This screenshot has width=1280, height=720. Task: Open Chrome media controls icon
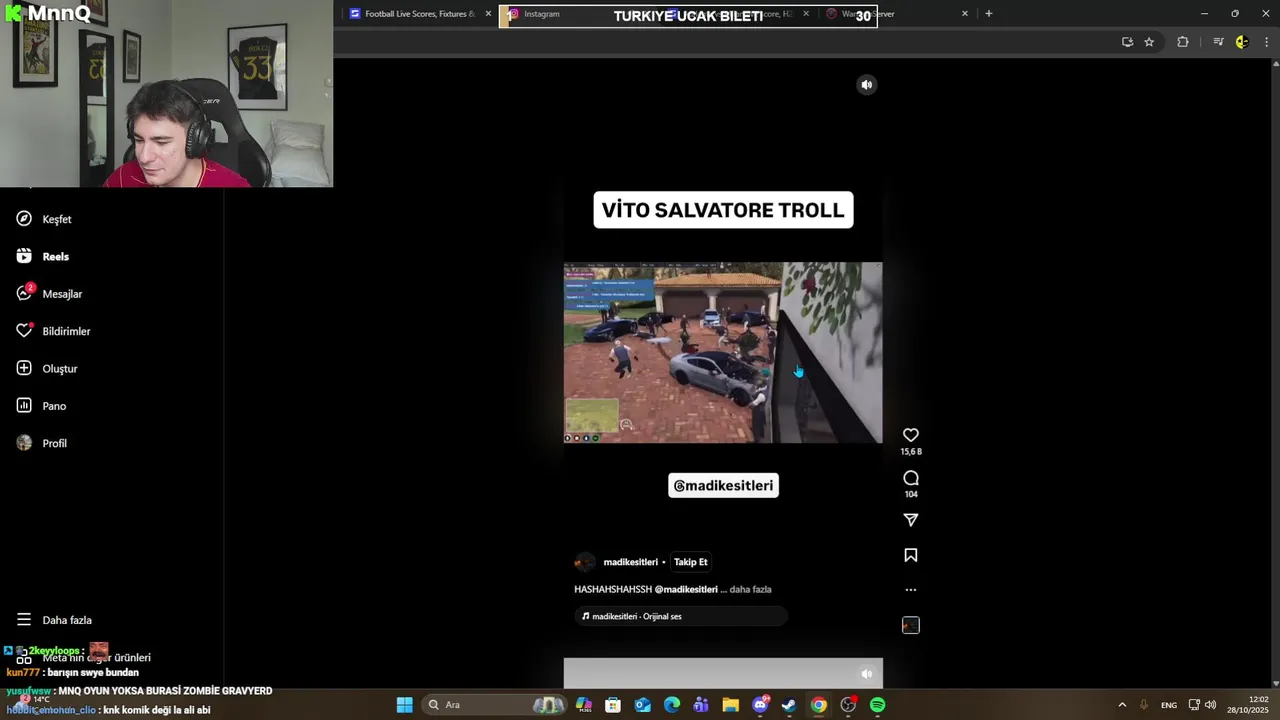pyautogui.click(x=1218, y=42)
